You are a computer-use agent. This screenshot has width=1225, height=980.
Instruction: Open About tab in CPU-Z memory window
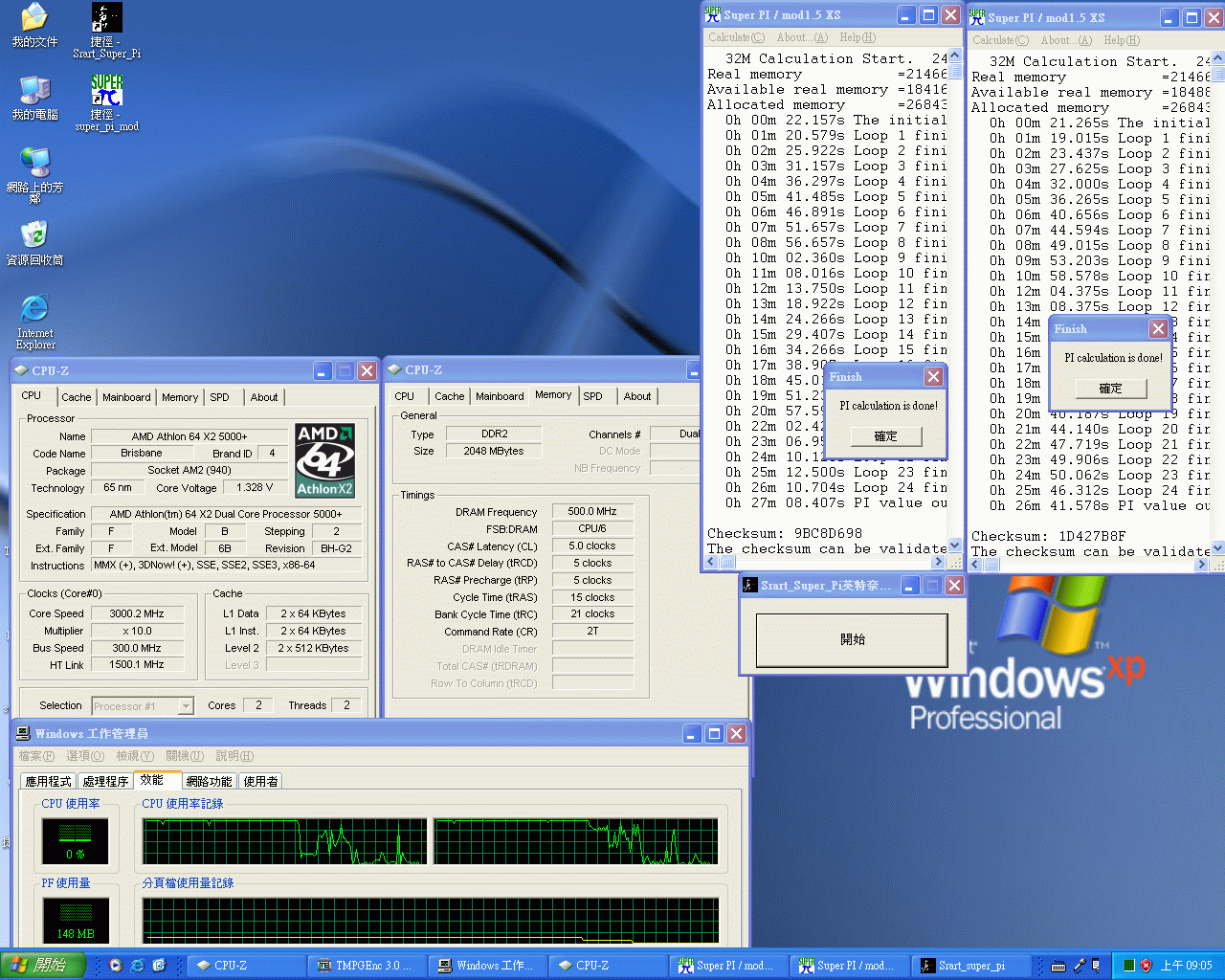(637, 396)
